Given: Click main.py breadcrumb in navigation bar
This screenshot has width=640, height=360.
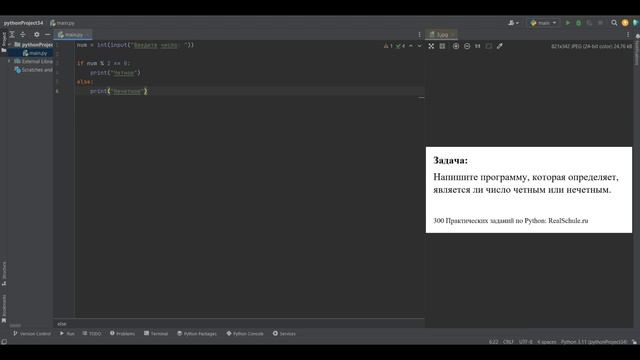Looking at the screenshot, I should [x=62, y=23].
